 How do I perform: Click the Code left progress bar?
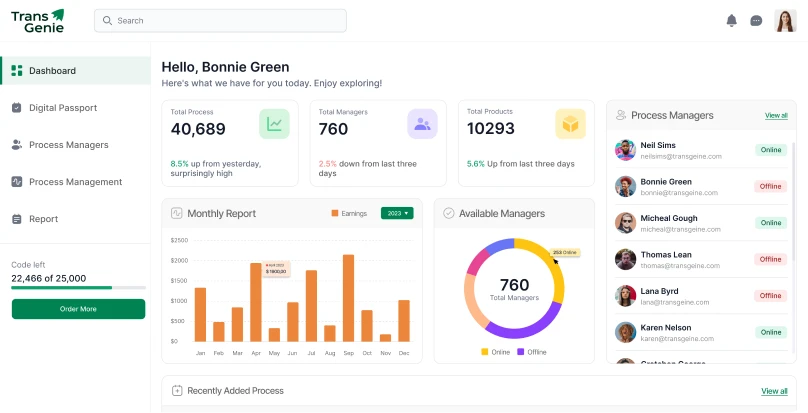pos(78,288)
